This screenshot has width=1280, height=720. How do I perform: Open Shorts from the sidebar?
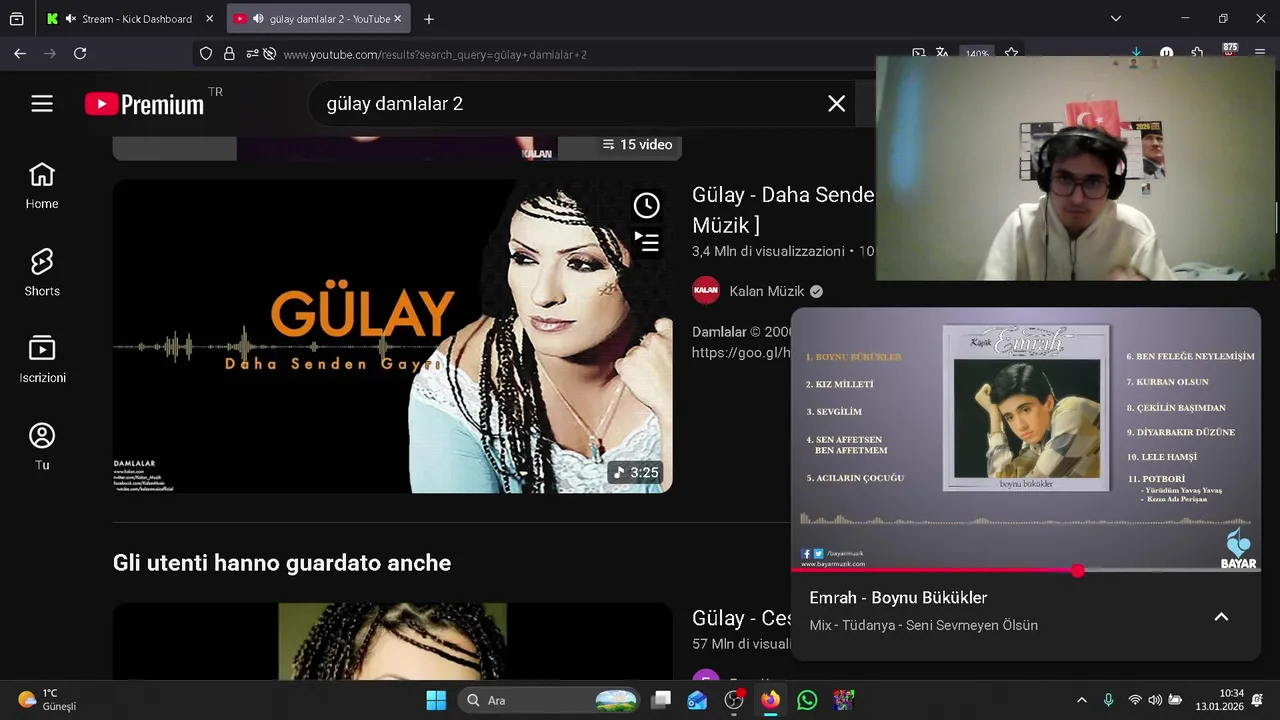(42, 273)
